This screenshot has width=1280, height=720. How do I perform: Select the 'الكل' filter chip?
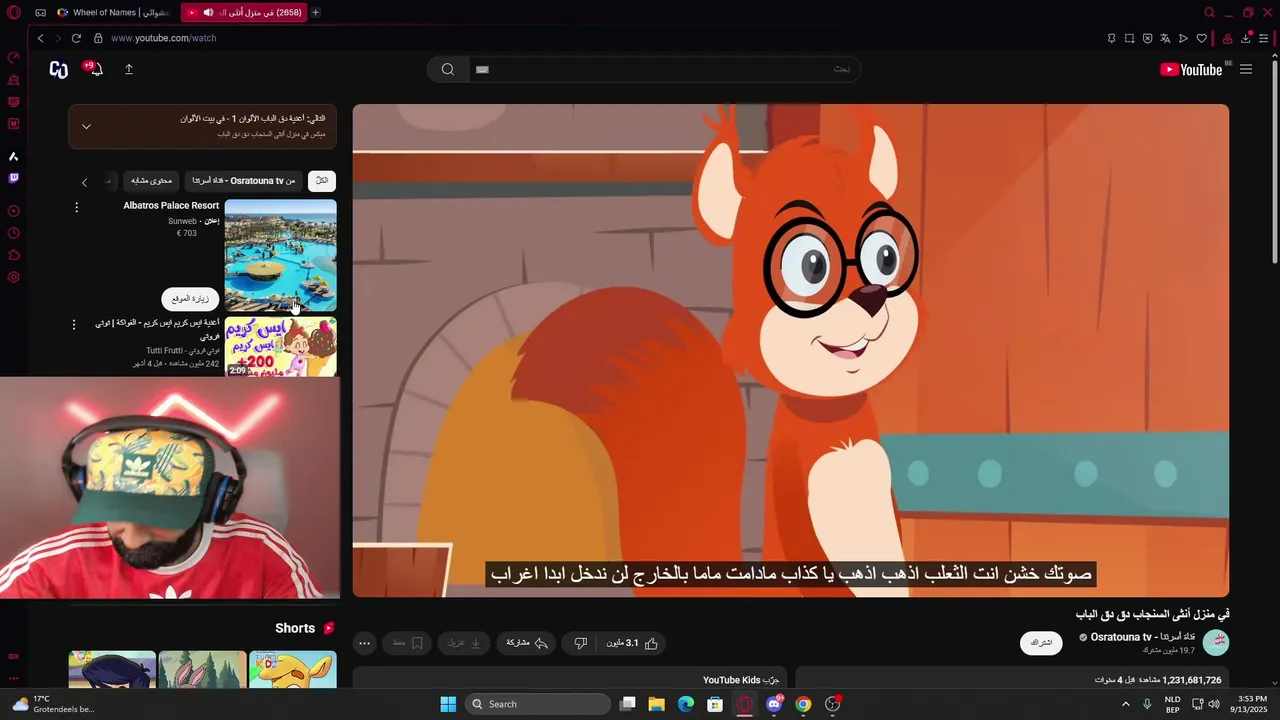[321, 181]
